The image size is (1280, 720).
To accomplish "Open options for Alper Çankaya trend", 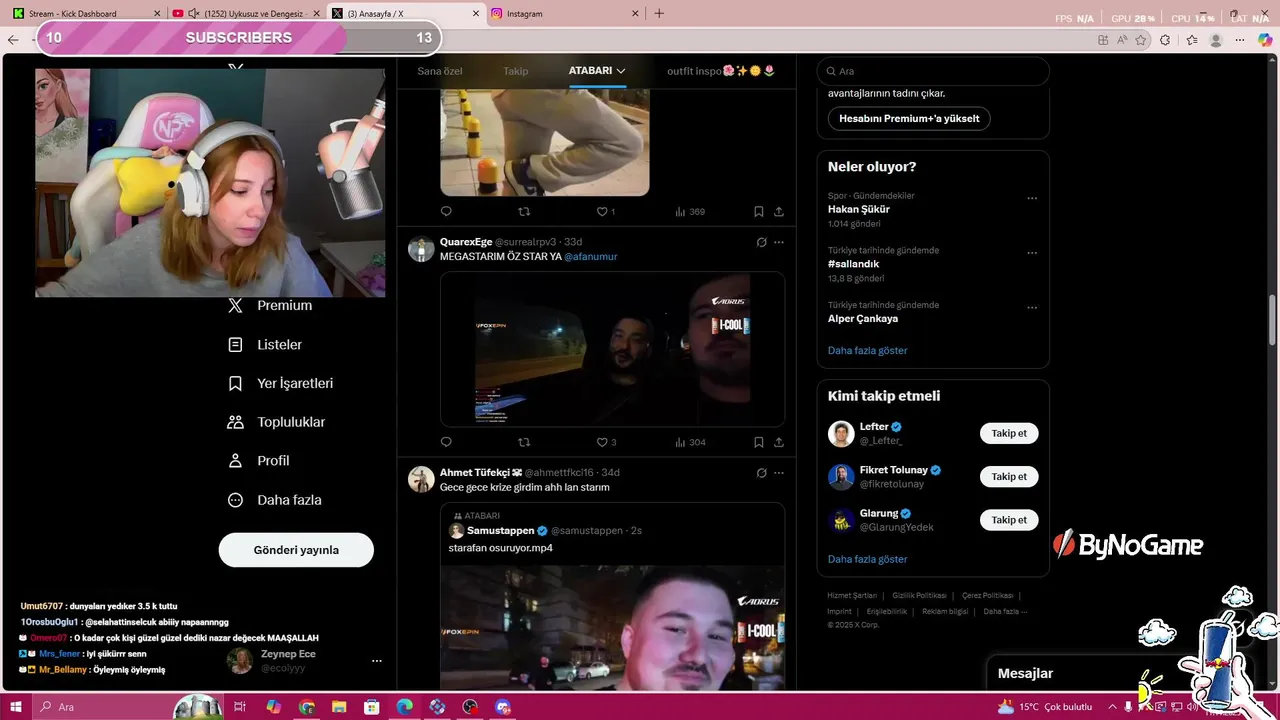I will point(1032,308).
